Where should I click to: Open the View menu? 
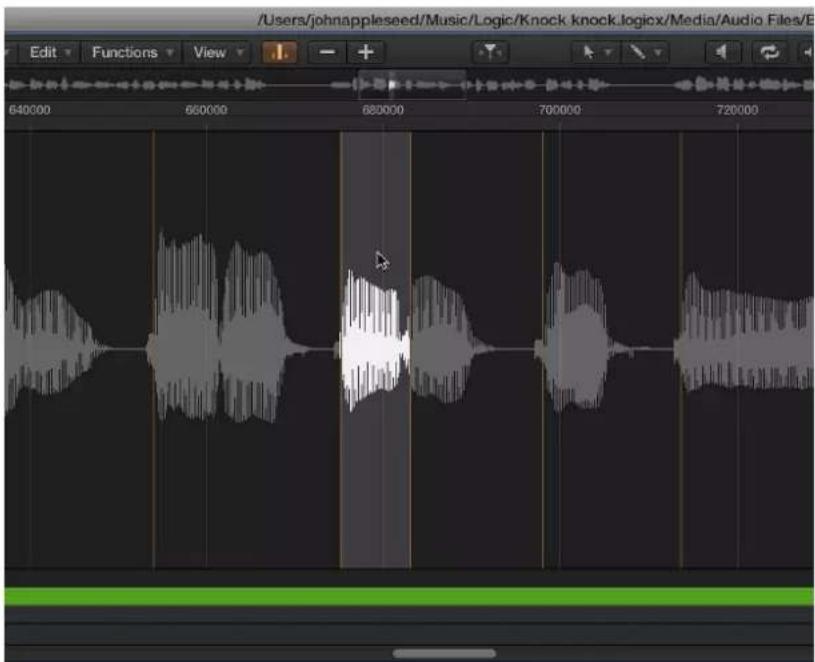pos(217,52)
